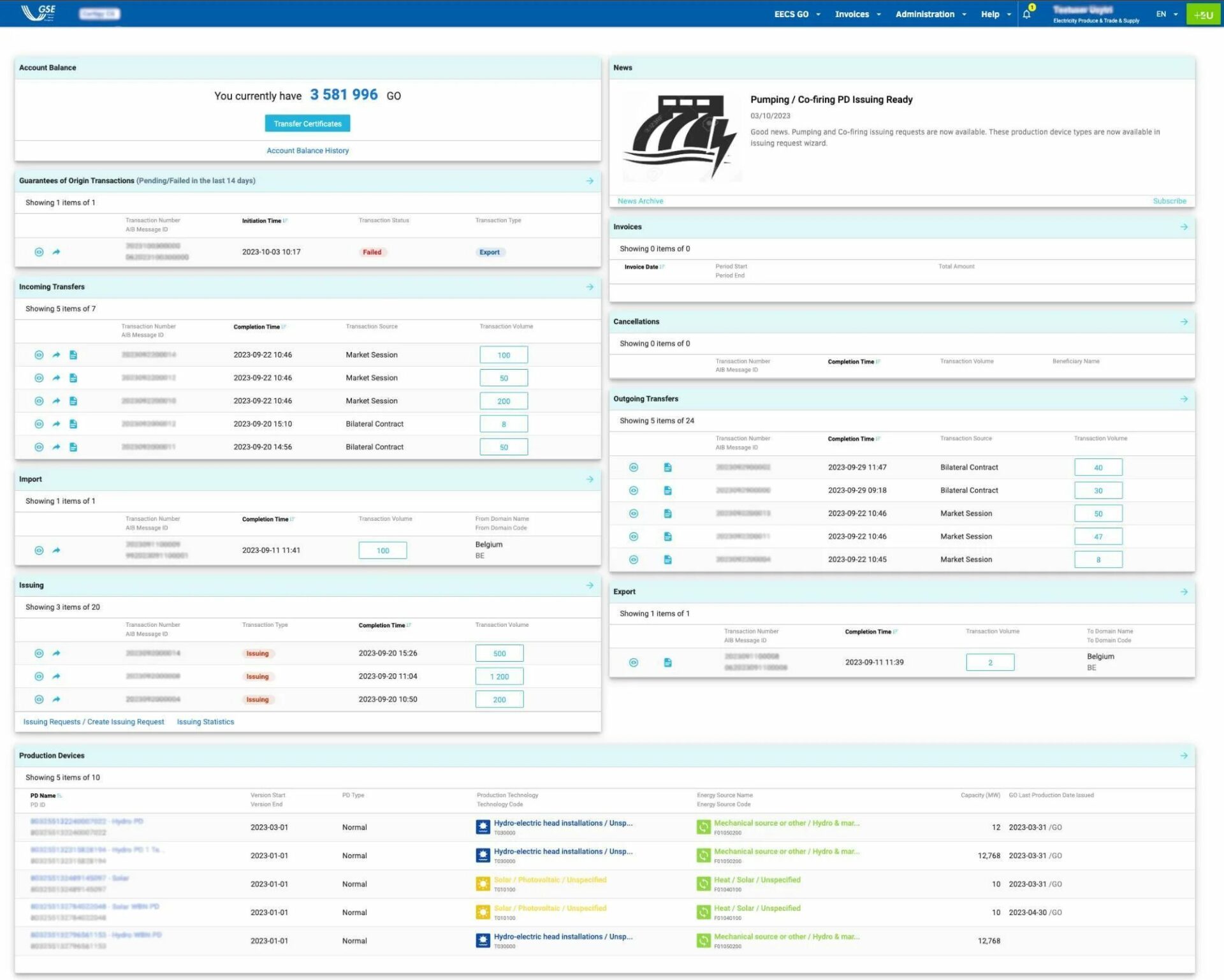Open document icon for 2023-09-22 200 volume incoming transfer
1224x980 pixels.
[73, 401]
